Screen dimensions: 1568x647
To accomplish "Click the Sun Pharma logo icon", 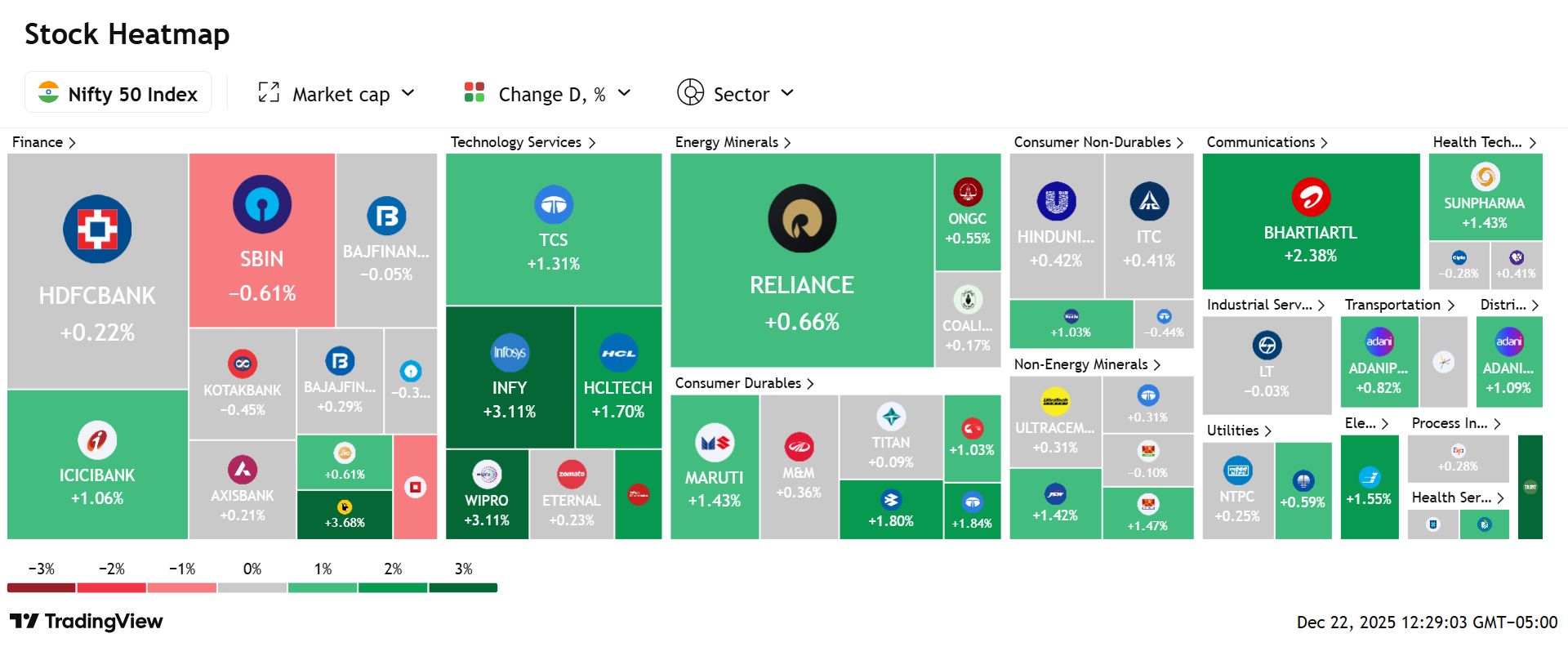I will point(1485,176).
